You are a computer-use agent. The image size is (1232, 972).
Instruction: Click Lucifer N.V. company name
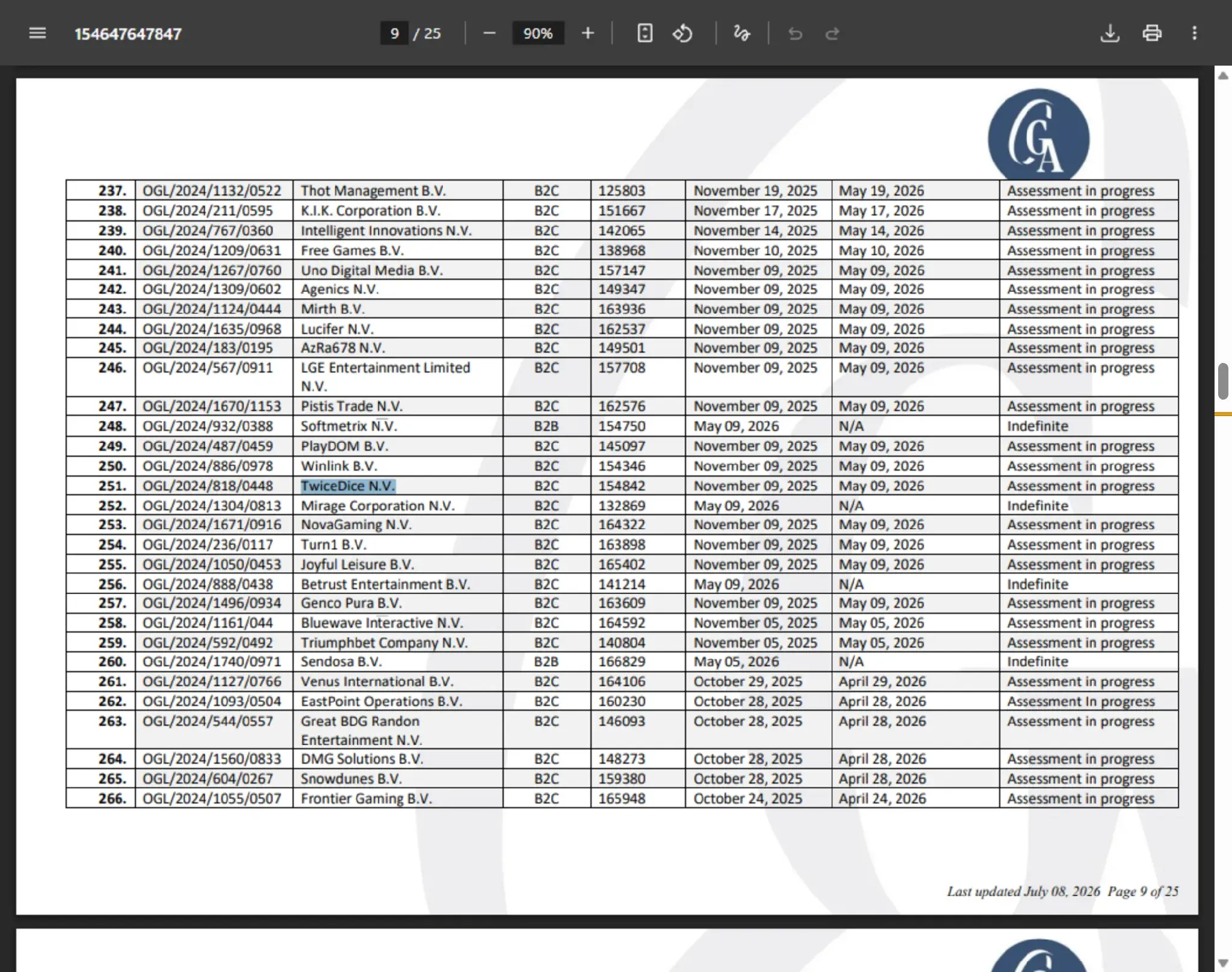click(337, 329)
